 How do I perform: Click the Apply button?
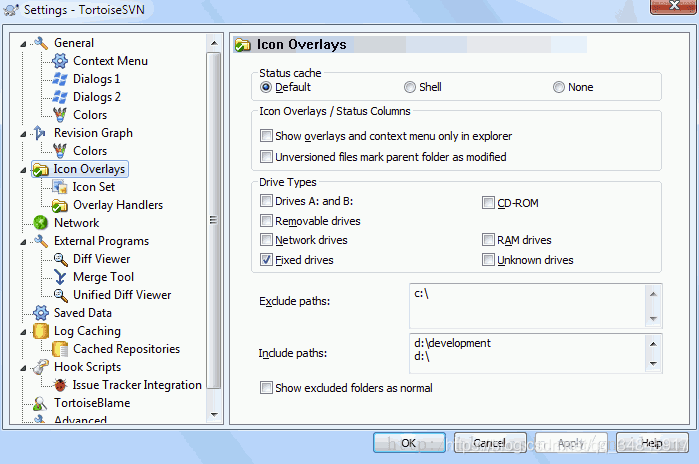click(571, 443)
